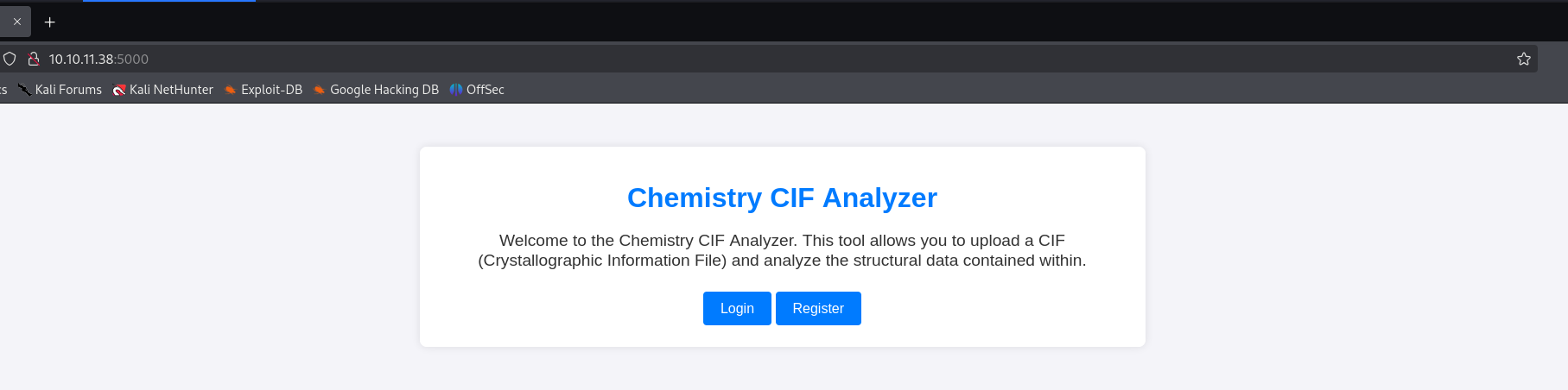The height and width of the screenshot is (390, 1568).
Task: Open the tracking protection shield icon
Action: click(x=10, y=59)
